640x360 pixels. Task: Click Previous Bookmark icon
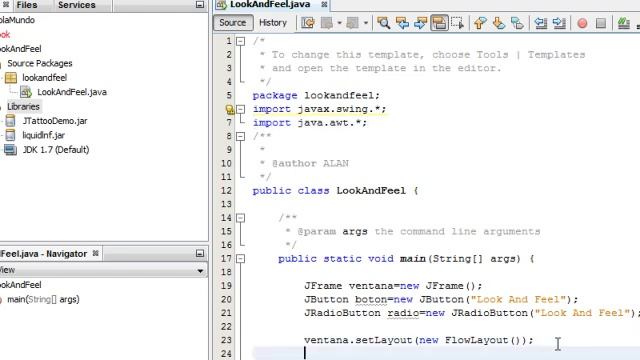pyautogui.click(x=480, y=23)
